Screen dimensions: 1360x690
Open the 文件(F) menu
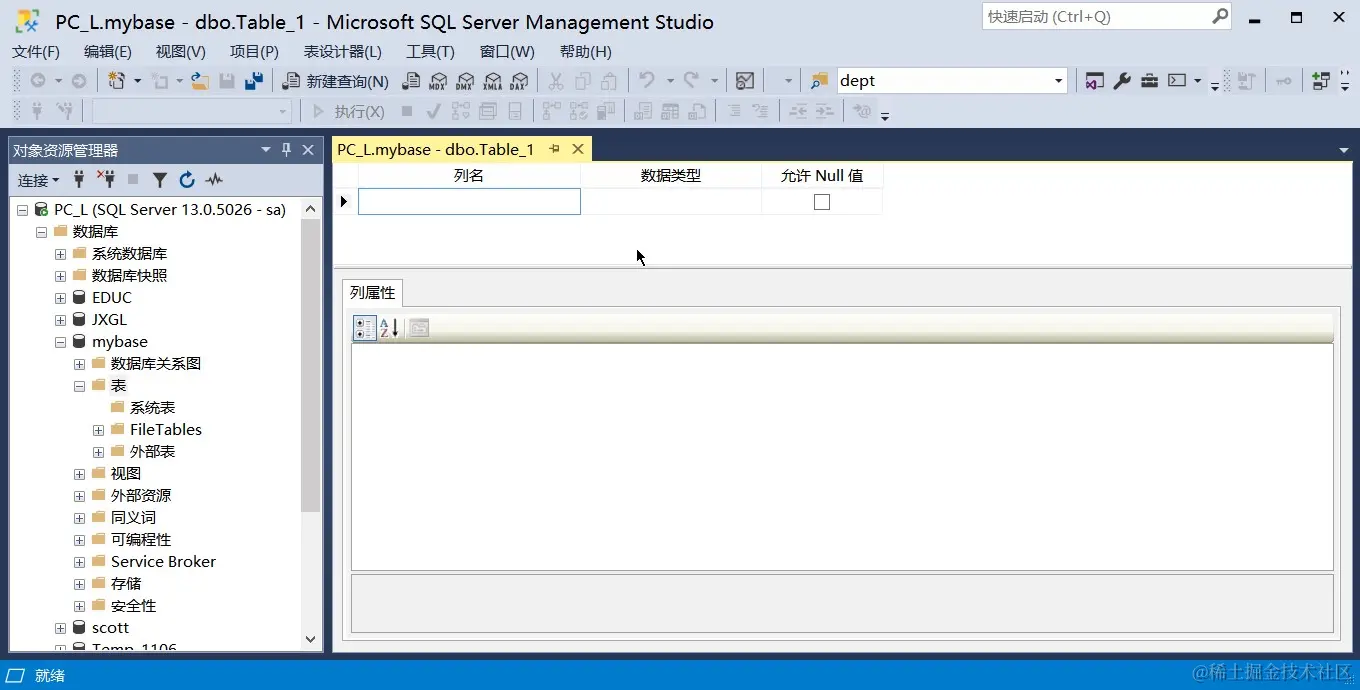click(36, 52)
